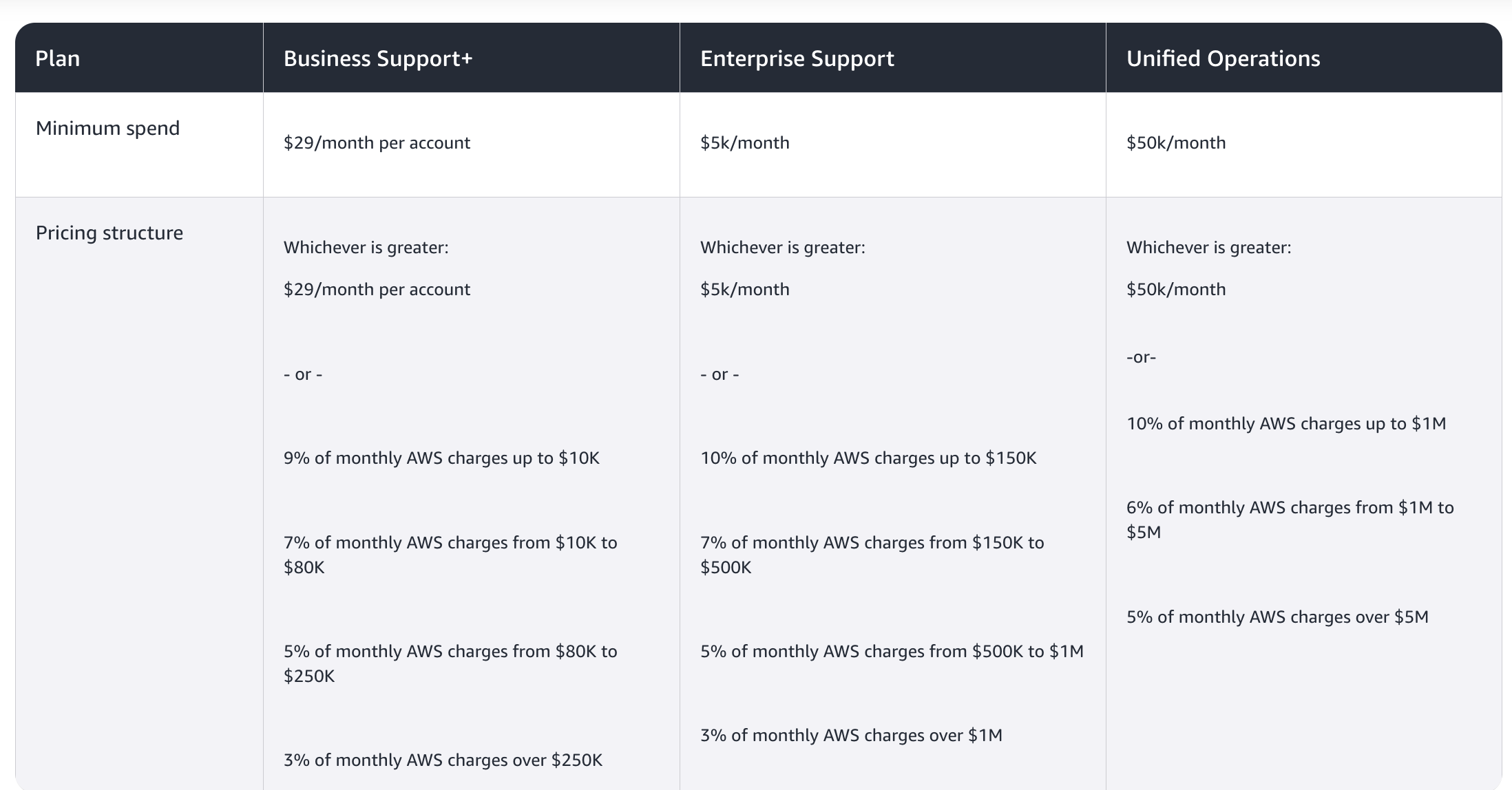
Task: Click 10% of charges up to $1M
Action: tap(1286, 424)
